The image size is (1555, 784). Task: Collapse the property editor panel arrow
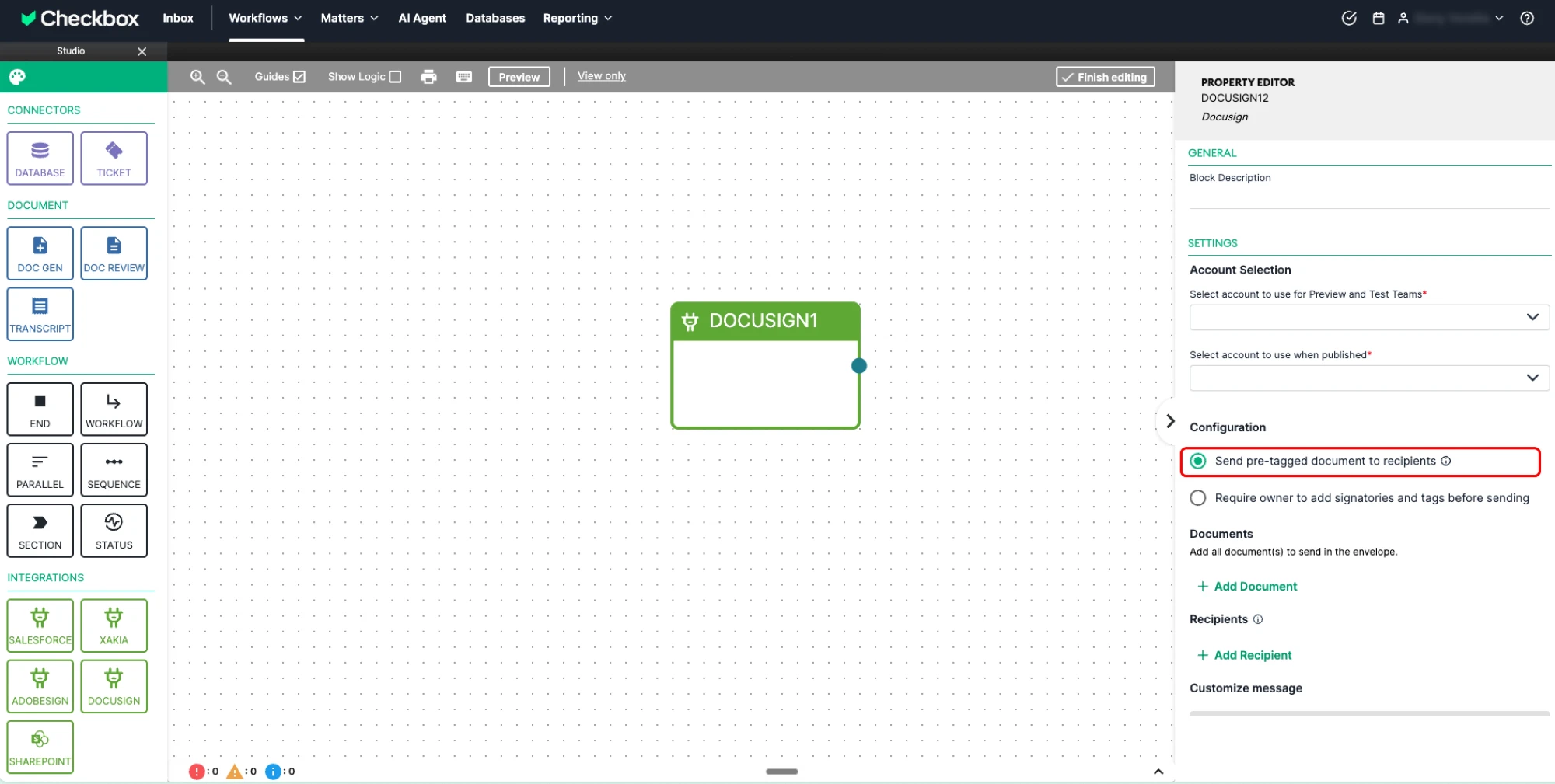[1170, 421]
